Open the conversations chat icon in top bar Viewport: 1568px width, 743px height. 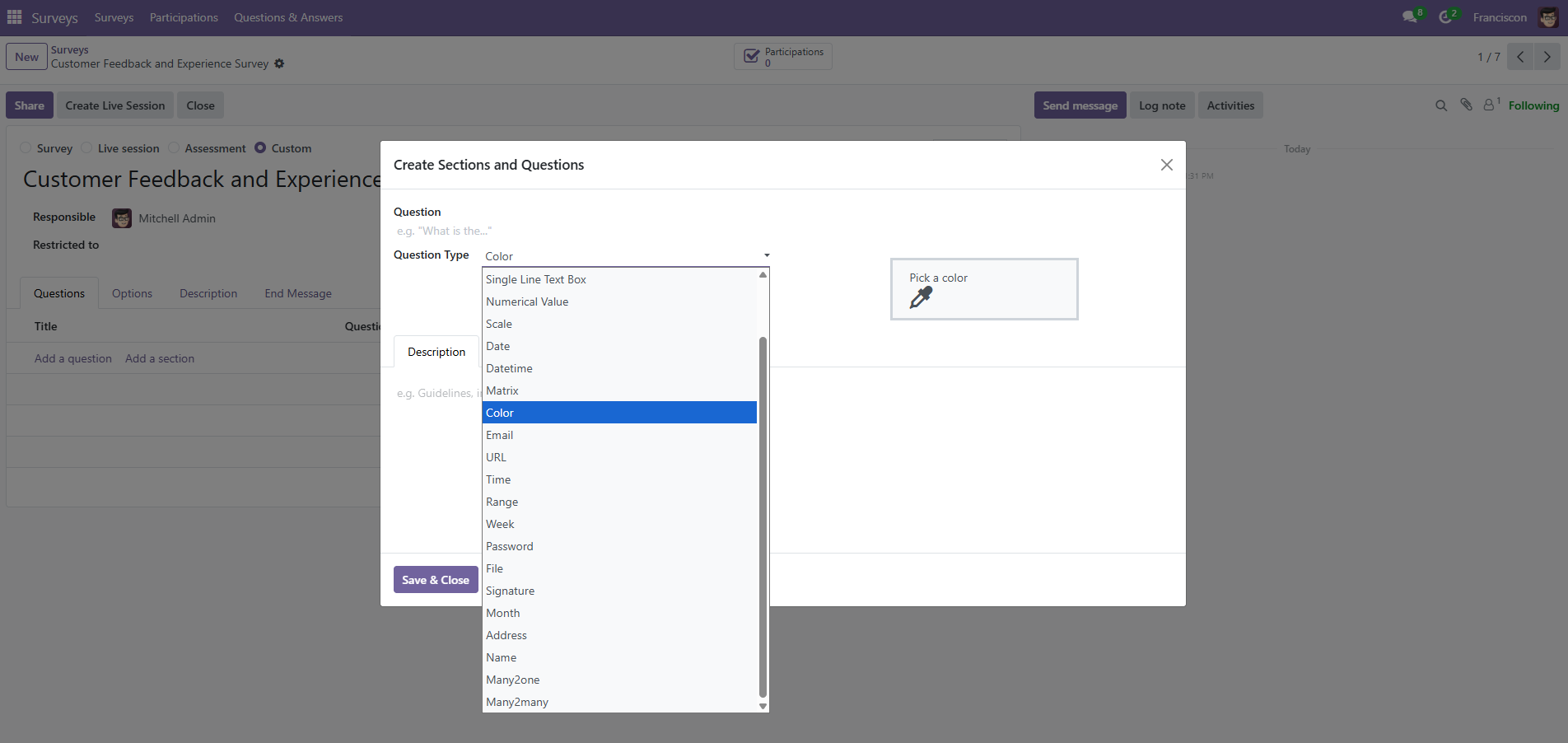click(1411, 17)
